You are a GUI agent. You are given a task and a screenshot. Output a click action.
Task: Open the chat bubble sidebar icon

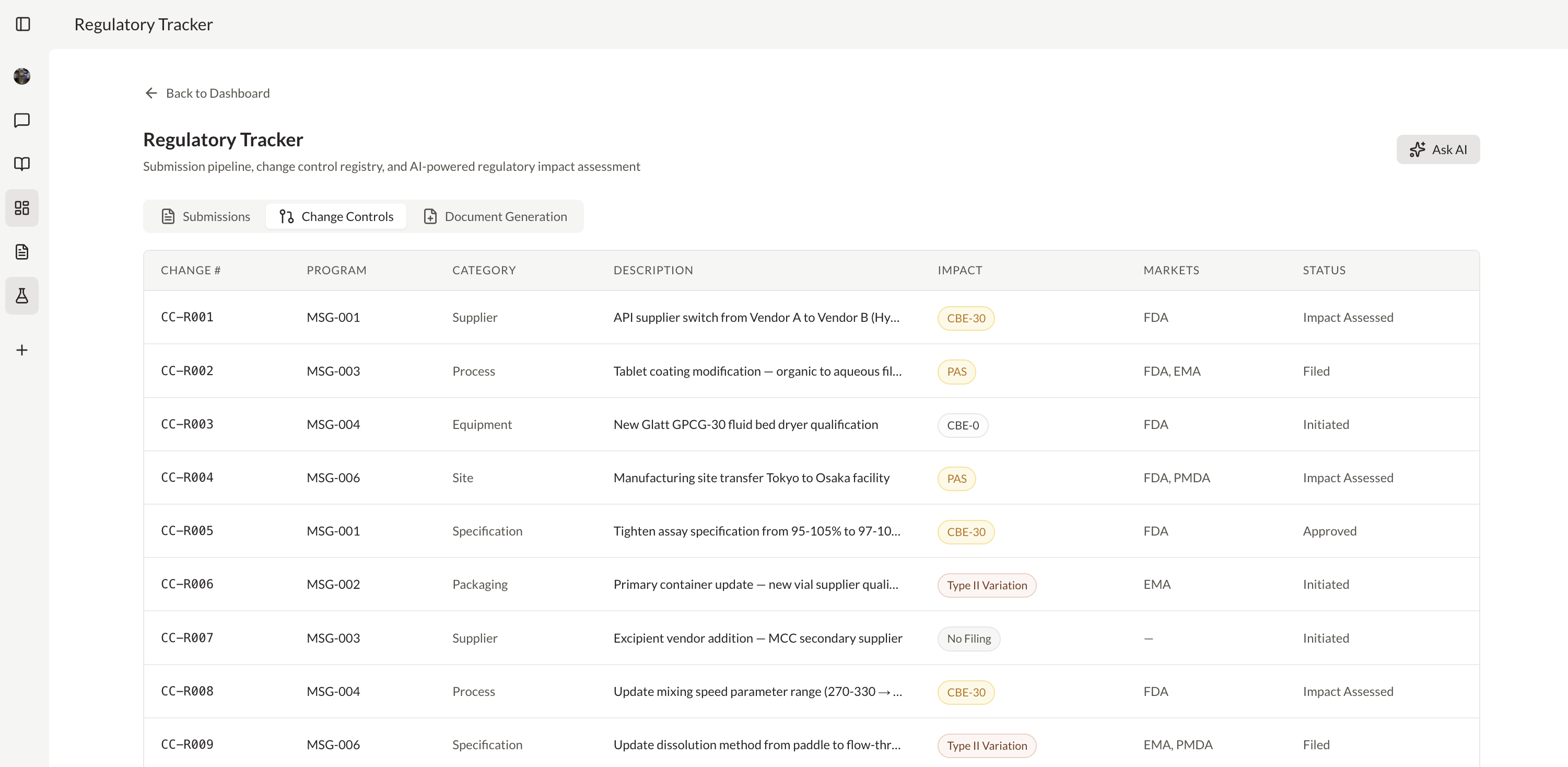22,121
